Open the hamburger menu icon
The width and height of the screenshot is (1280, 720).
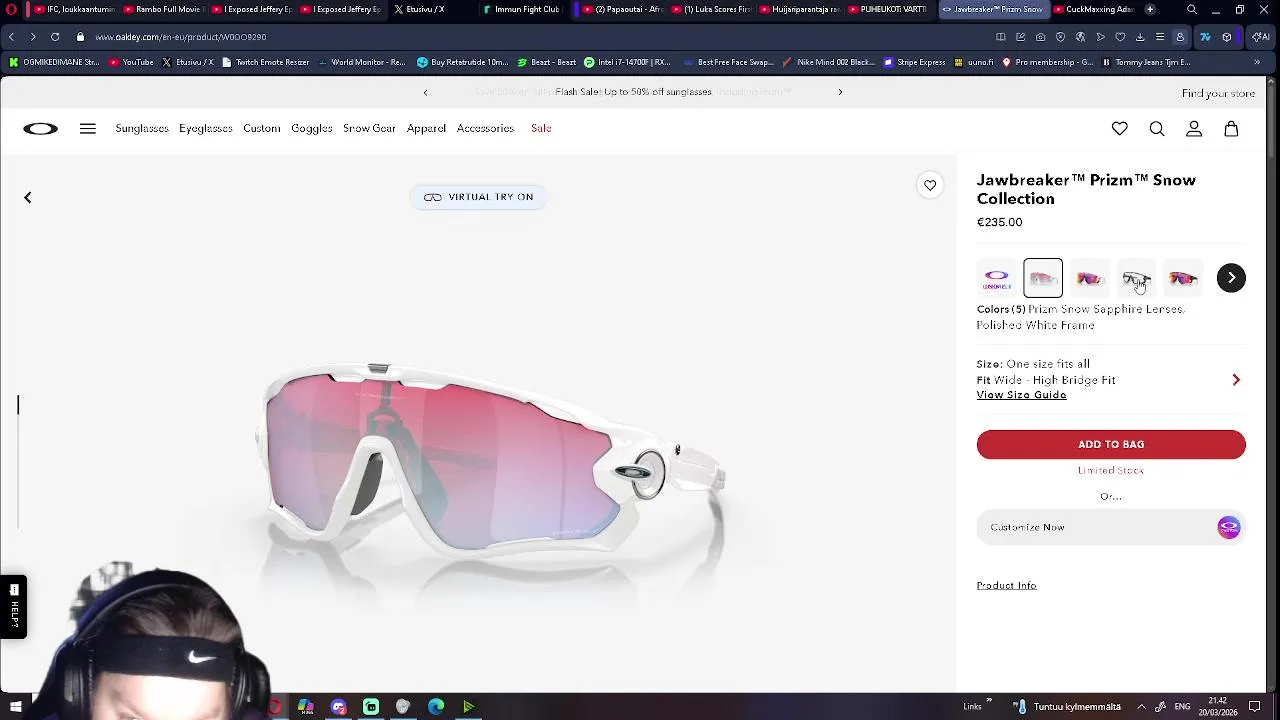click(88, 128)
